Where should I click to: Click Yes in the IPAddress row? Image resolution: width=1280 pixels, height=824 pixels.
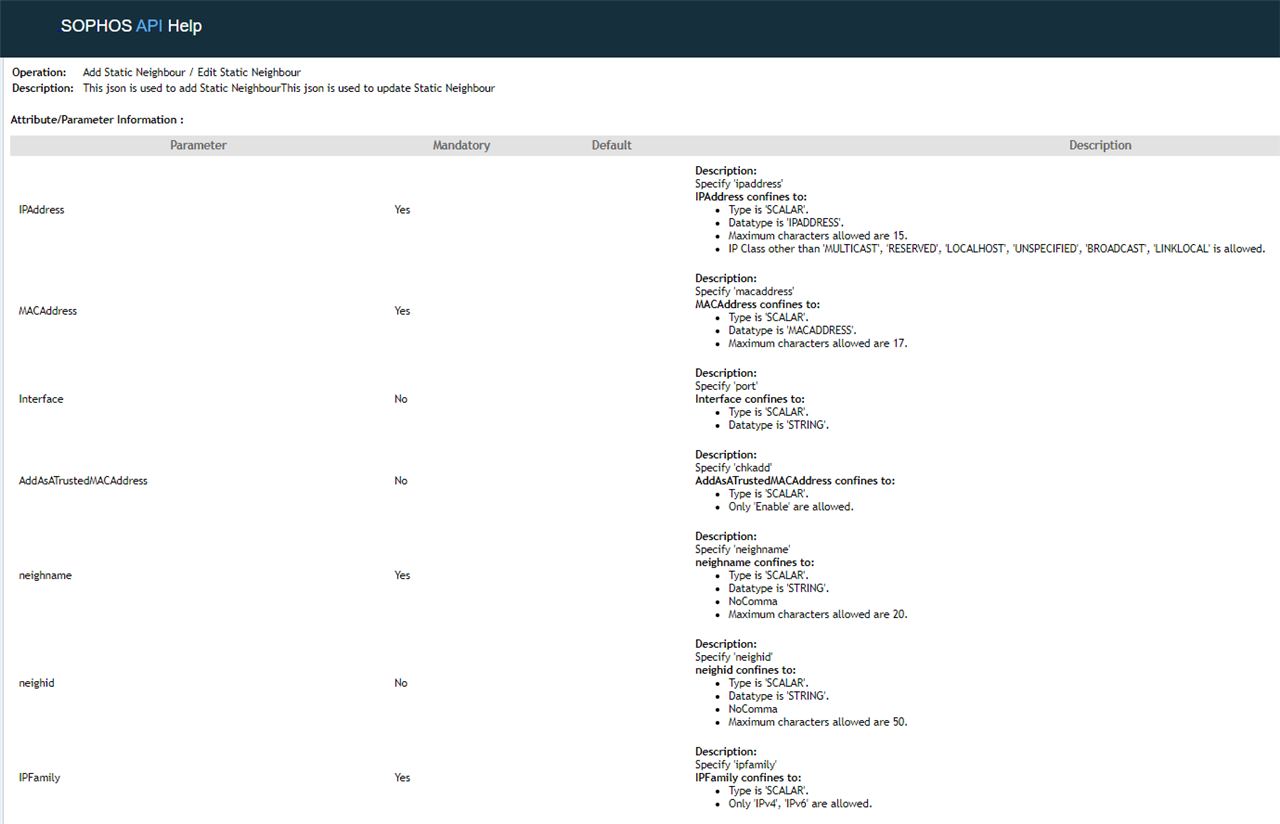point(402,210)
